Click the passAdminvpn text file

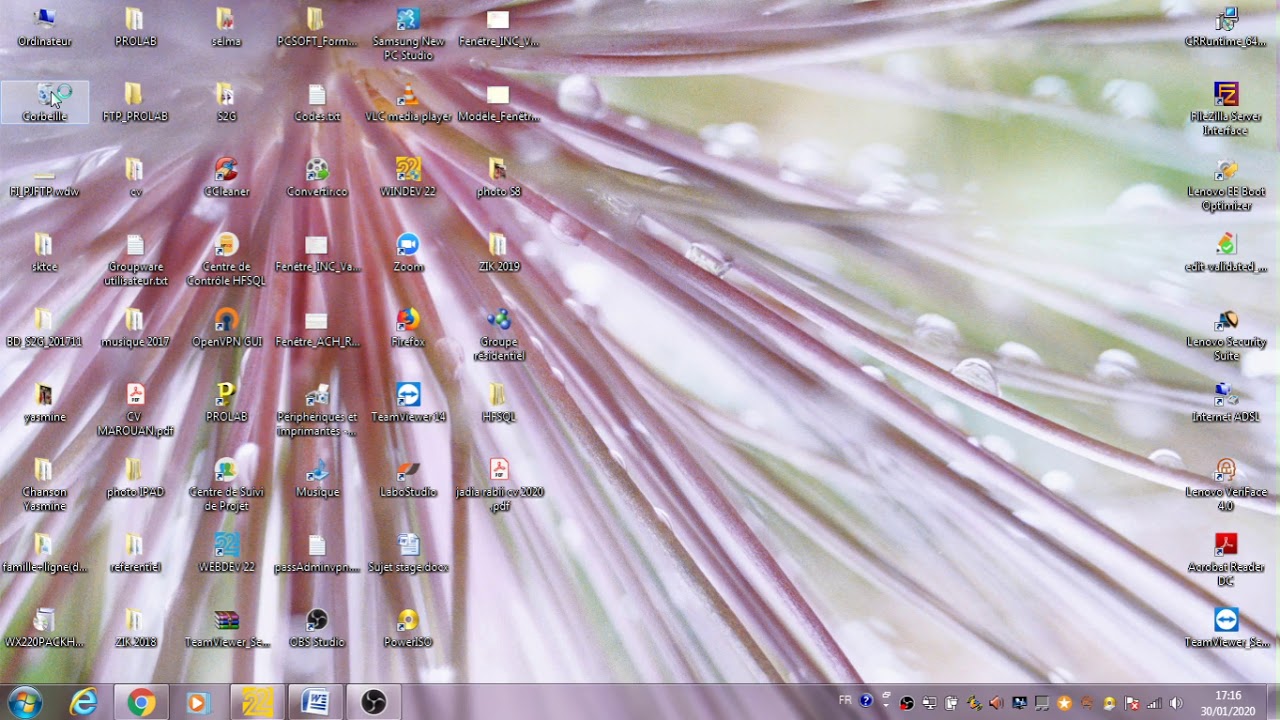coord(317,552)
